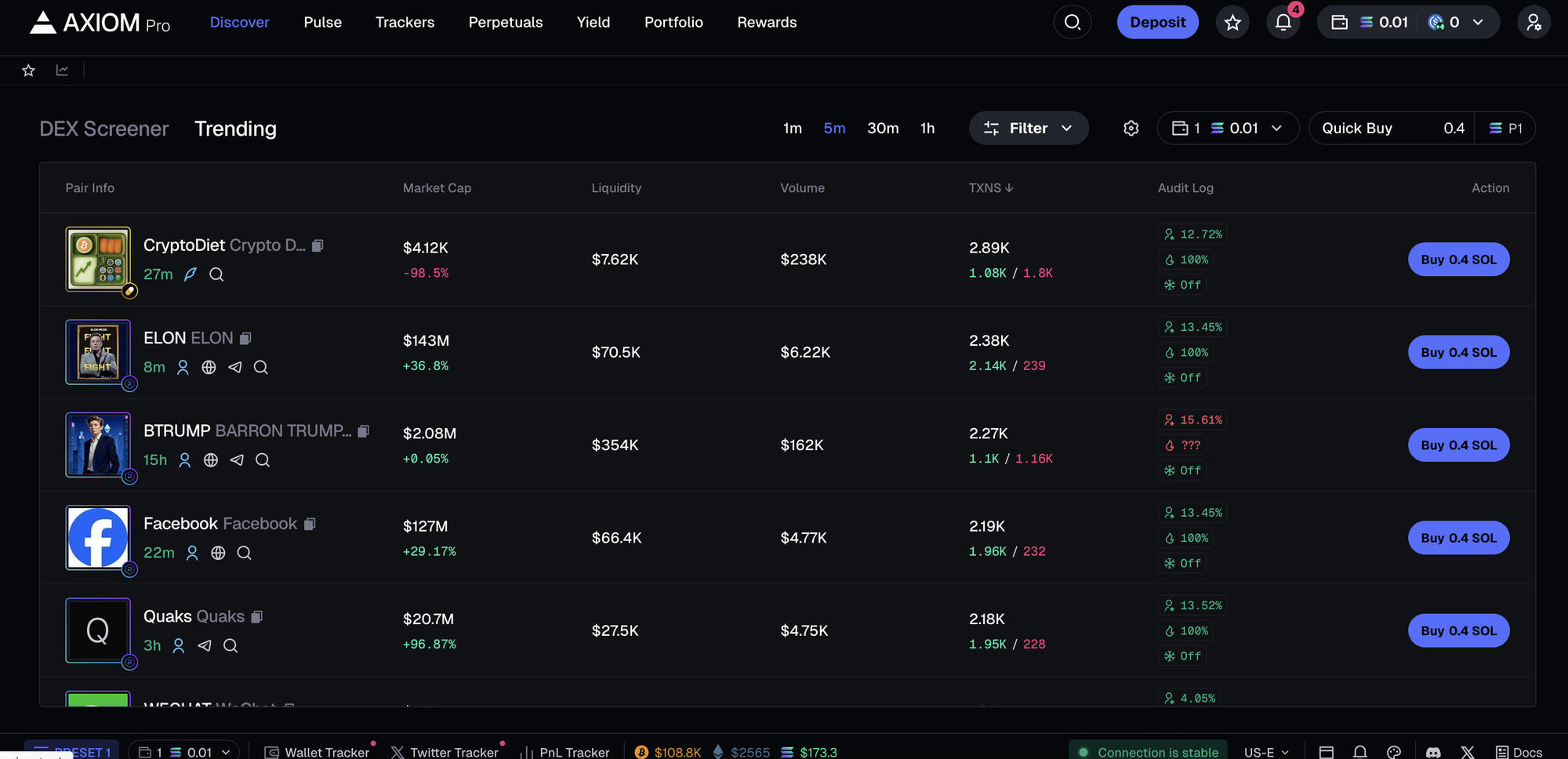Image resolution: width=1568 pixels, height=759 pixels.
Task: Expand the US-E region selector
Action: (1265, 751)
